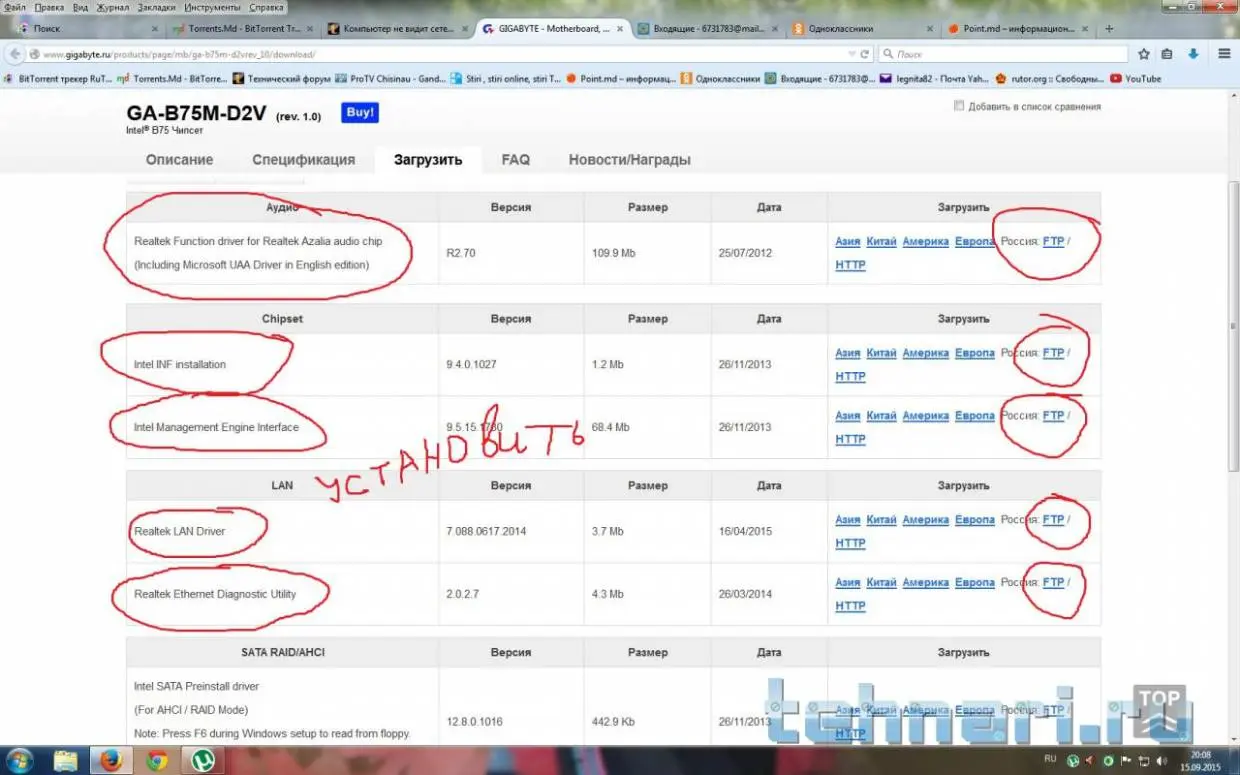Click Америка link for Realtek Ethernet Diagnostic Utility
This screenshot has width=1240, height=775.
coord(925,582)
